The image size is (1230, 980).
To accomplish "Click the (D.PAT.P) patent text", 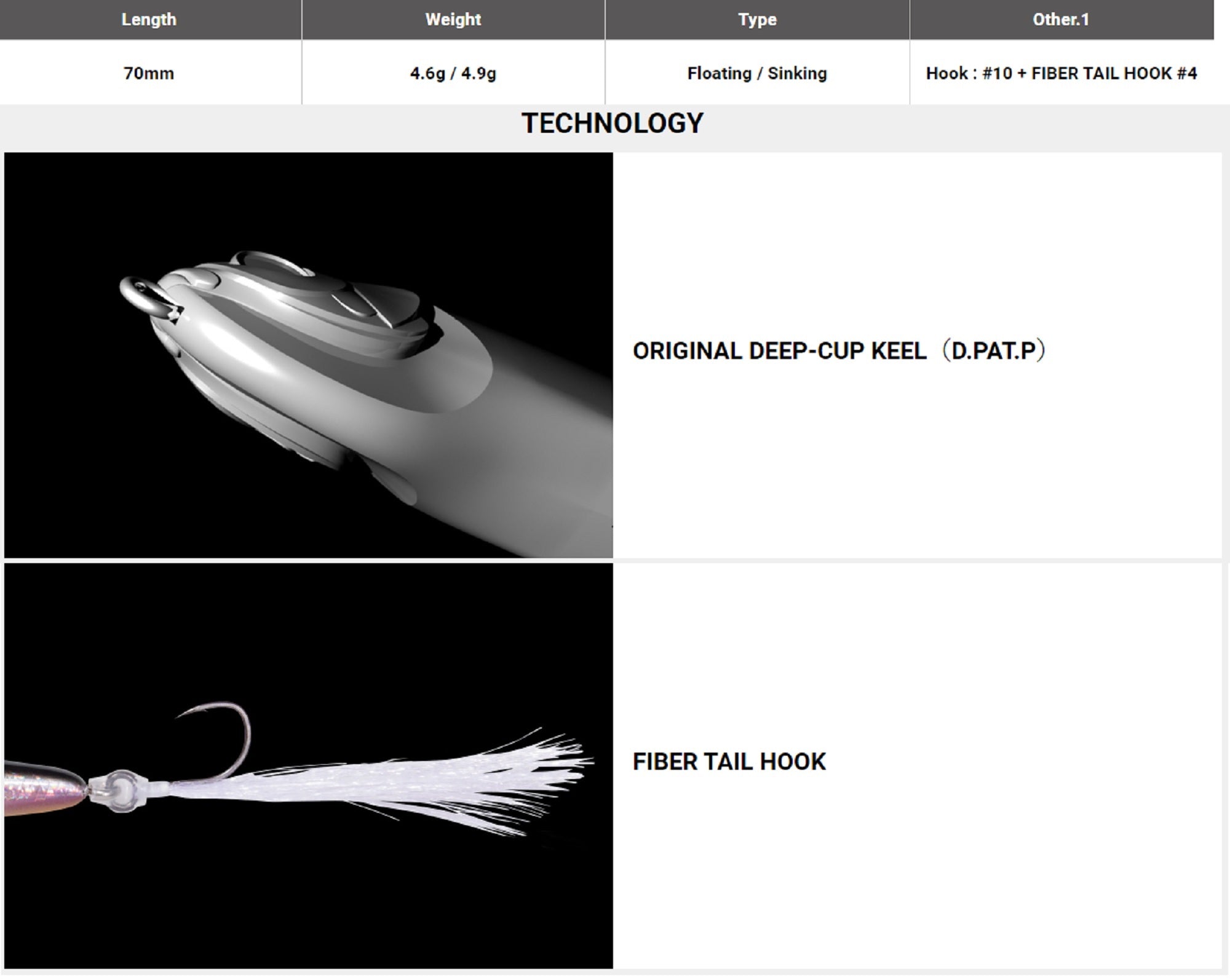I will pos(994,351).
